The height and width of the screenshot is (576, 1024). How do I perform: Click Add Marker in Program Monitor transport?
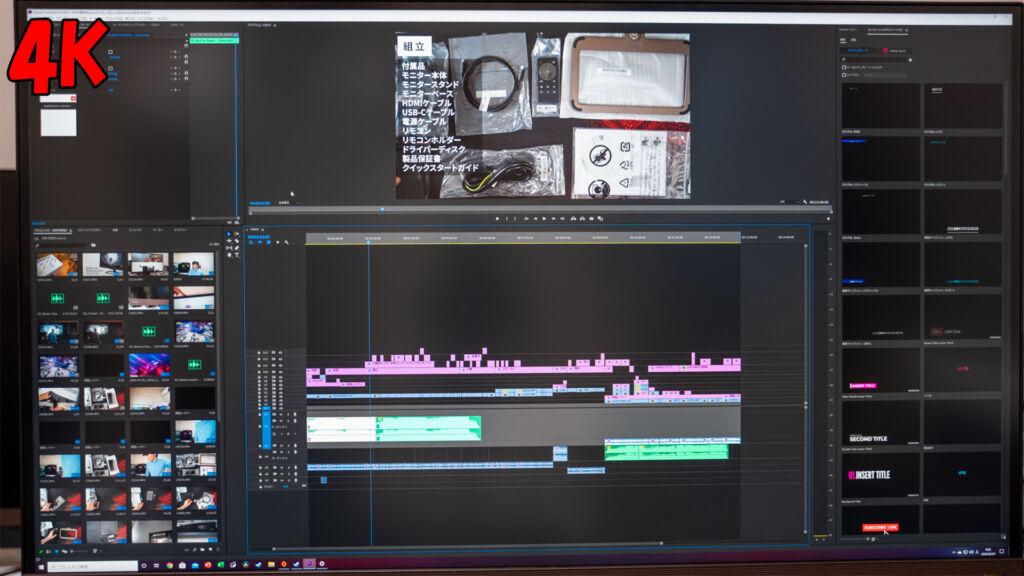(497, 219)
